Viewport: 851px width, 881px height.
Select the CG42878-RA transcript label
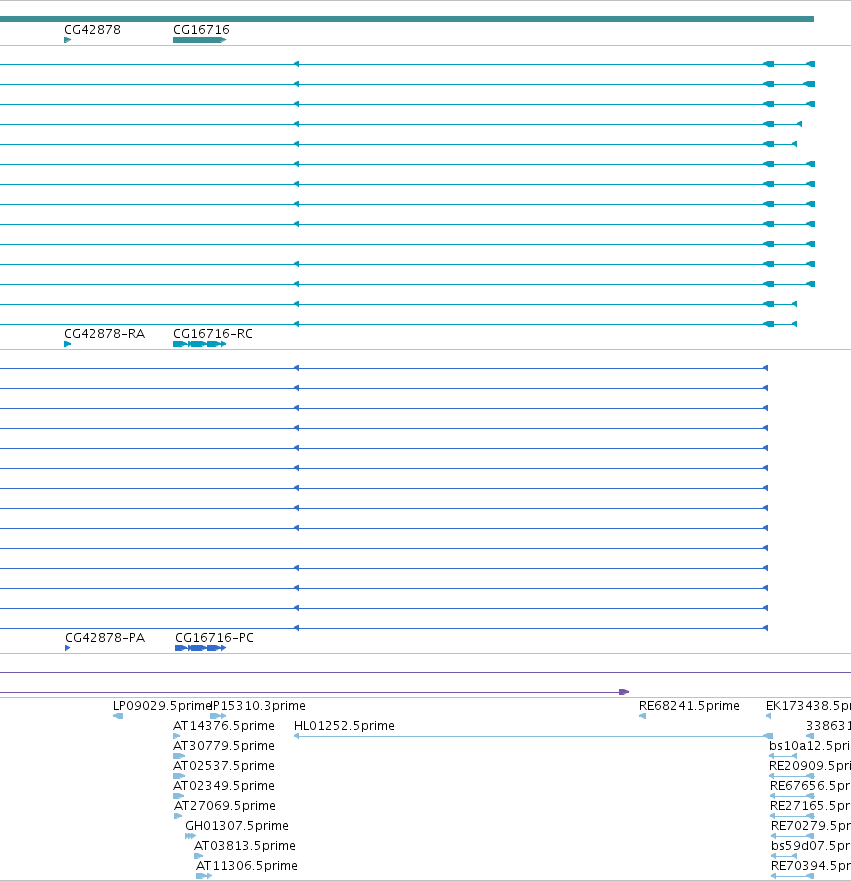click(104, 334)
